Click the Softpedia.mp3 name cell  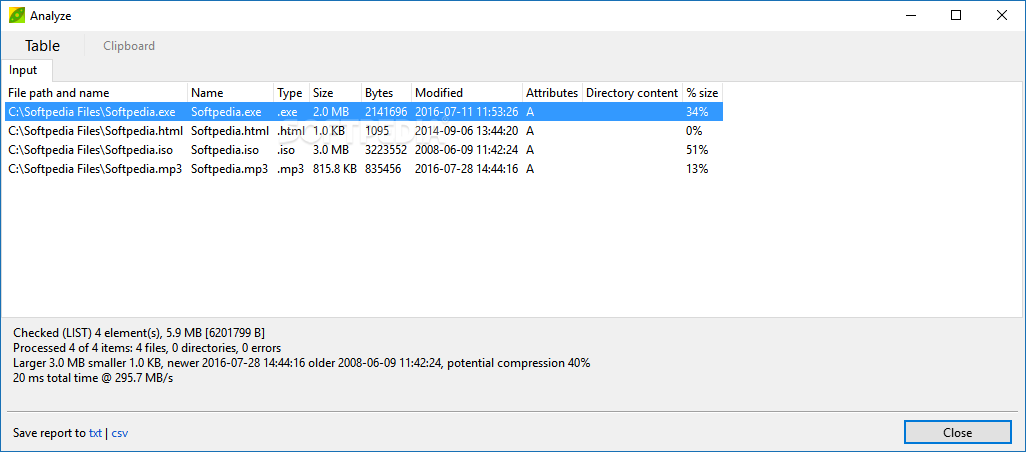tap(230, 169)
